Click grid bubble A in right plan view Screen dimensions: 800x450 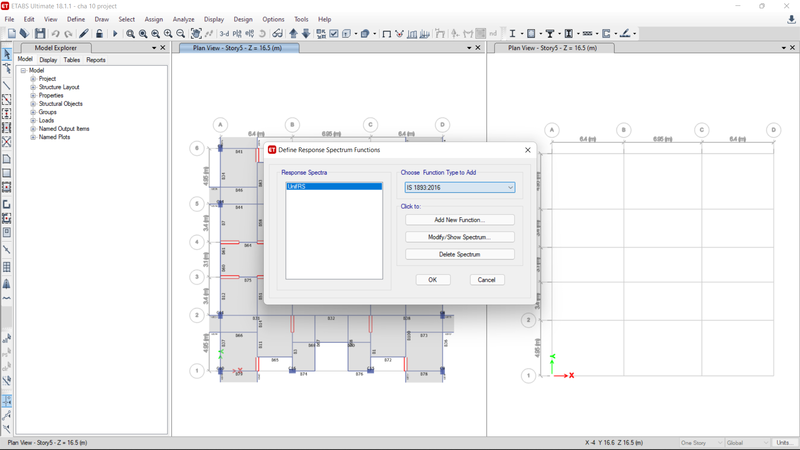(x=552, y=130)
